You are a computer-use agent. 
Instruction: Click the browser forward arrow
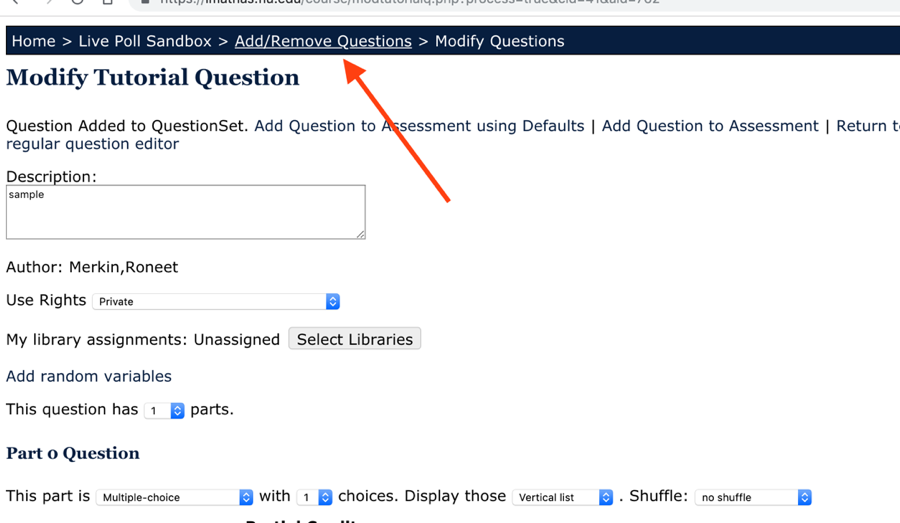tap(47, 2)
